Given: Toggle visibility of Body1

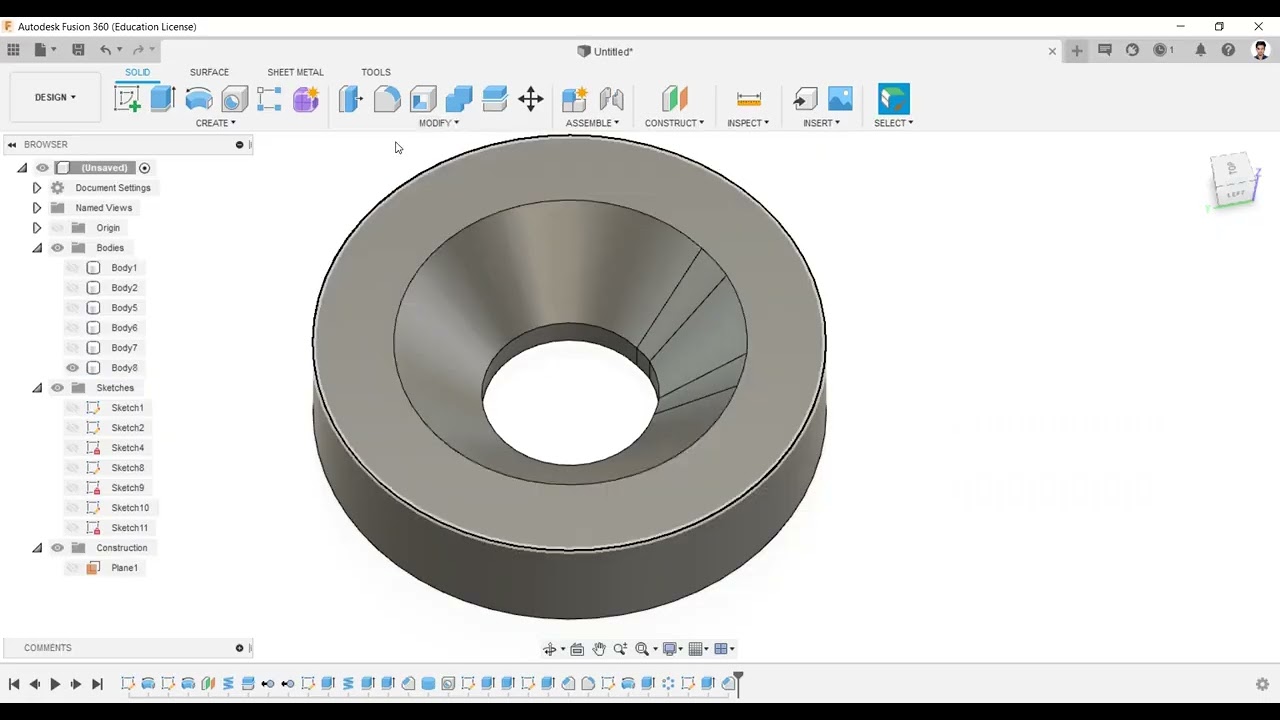Looking at the screenshot, I should click(72, 268).
